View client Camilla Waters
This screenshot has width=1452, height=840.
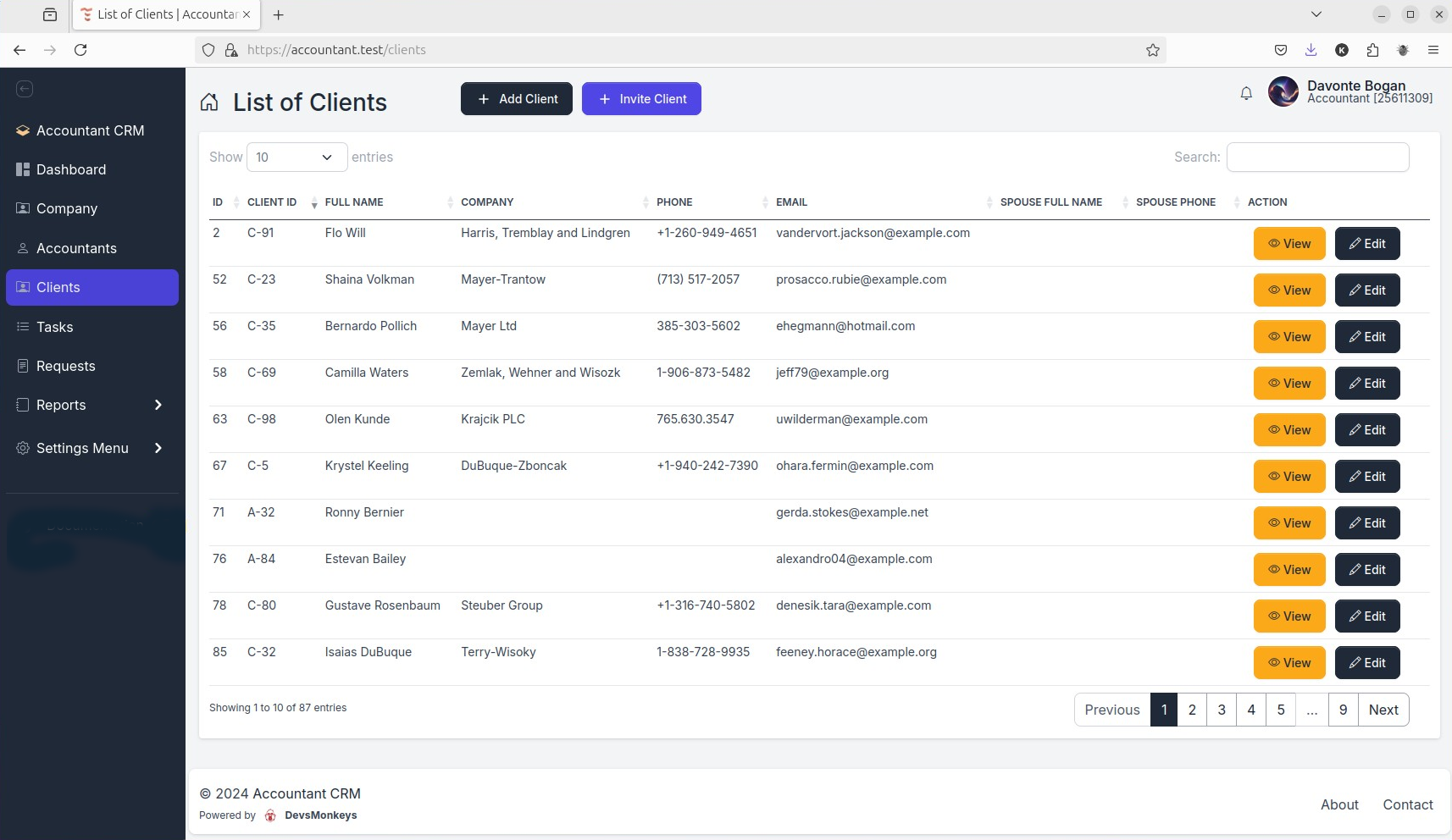pyautogui.click(x=1289, y=384)
